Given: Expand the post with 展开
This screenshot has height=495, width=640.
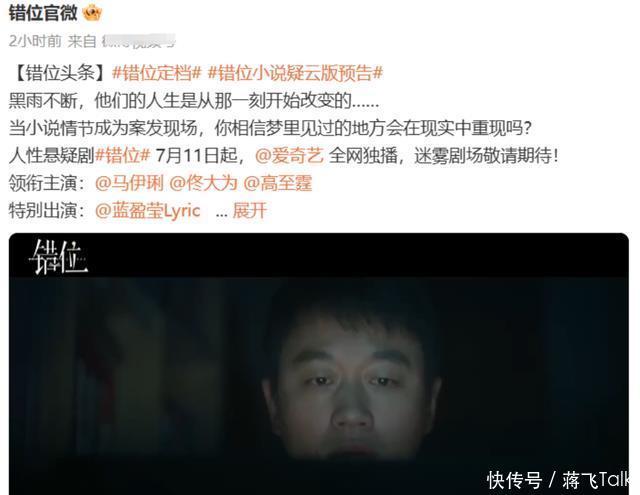Looking at the screenshot, I should tap(249, 211).
